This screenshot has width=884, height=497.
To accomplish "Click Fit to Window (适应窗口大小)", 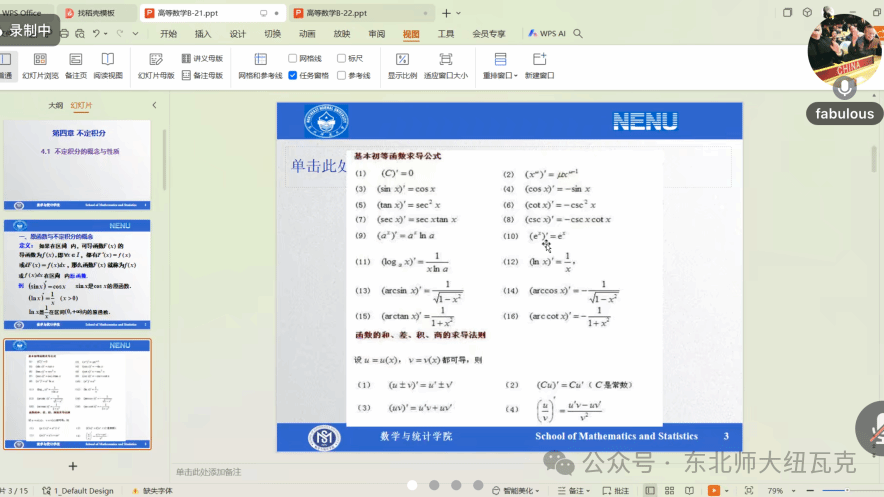I will click(445, 66).
